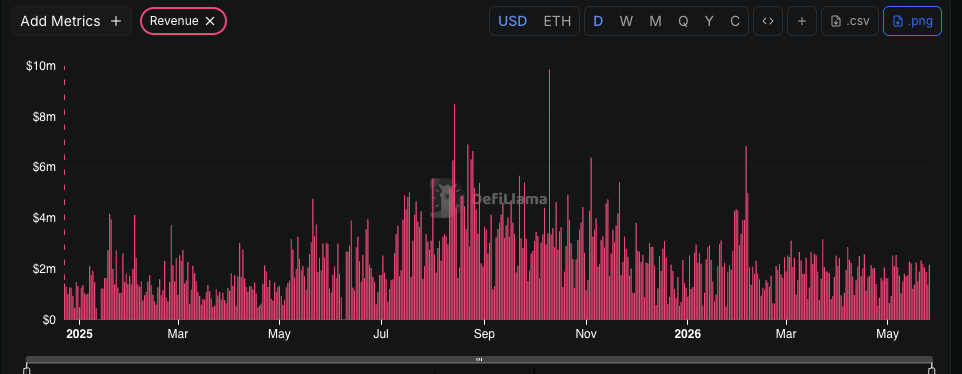Click the 2026 x-axis label
Image resolution: width=962 pixels, height=374 pixels.
[x=687, y=334]
